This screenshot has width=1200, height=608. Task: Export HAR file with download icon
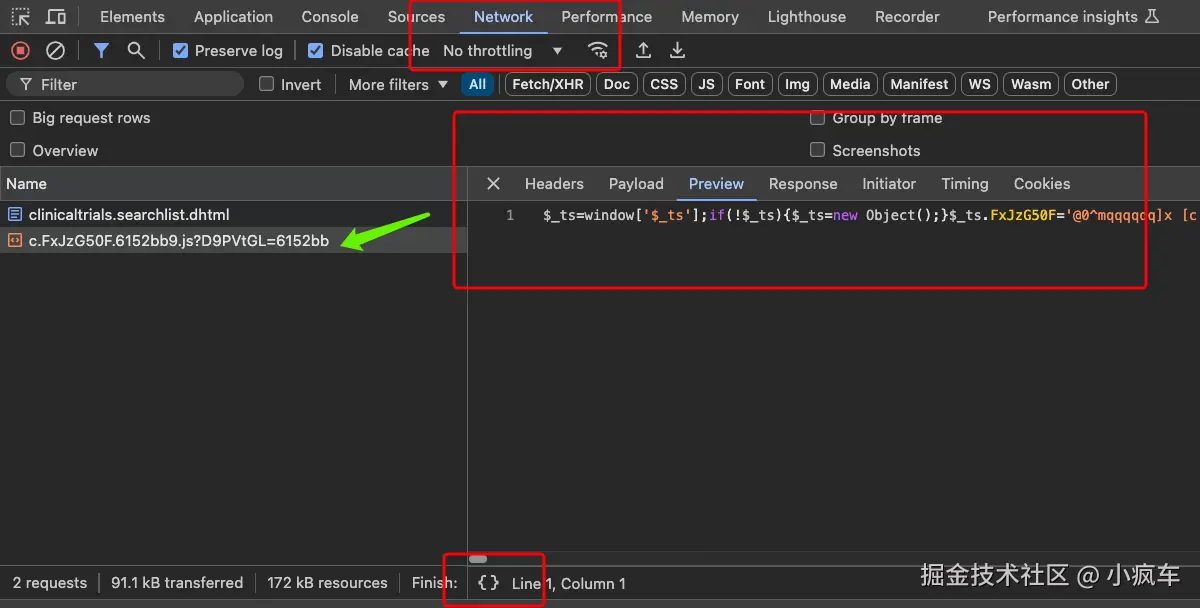click(x=677, y=50)
